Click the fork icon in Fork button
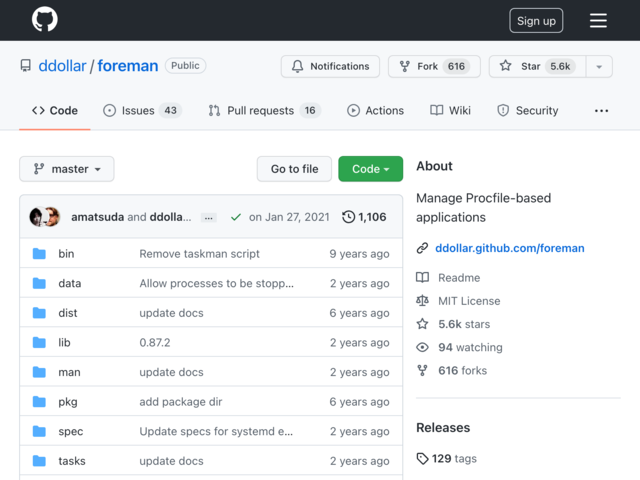The image size is (640, 480). 404,66
